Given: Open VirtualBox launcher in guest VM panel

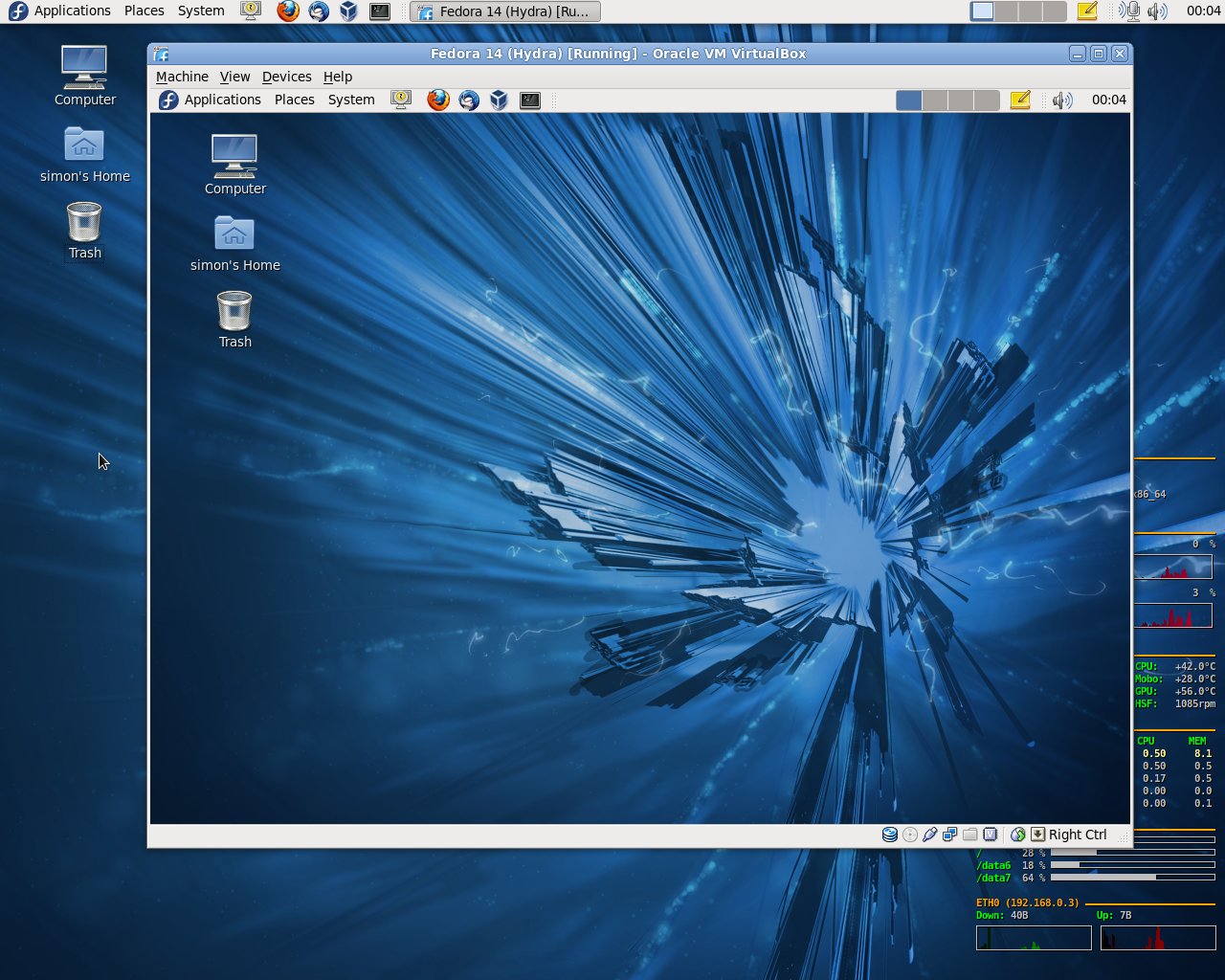Looking at the screenshot, I should click(x=499, y=100).
